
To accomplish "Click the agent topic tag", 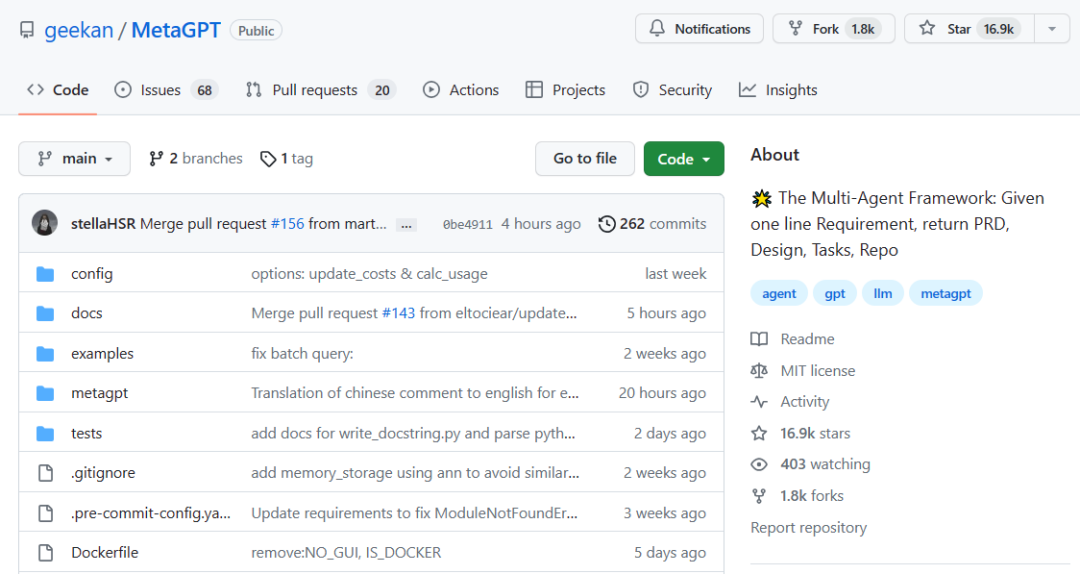I will [x=779, y=294].
